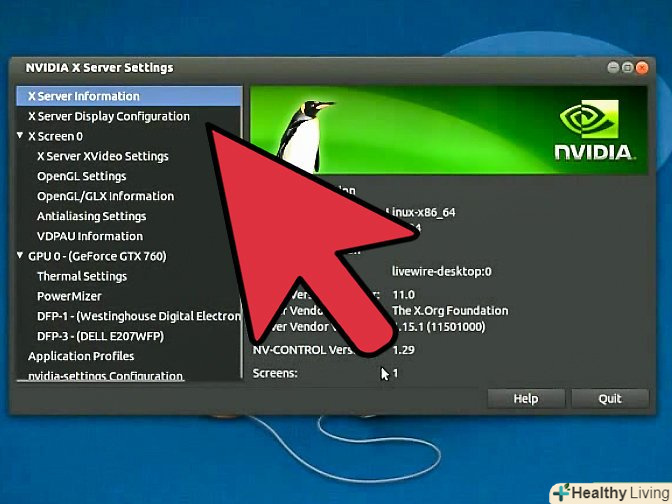Open PowerMizer page
672x504 pixels.
(x=69, y=296)
